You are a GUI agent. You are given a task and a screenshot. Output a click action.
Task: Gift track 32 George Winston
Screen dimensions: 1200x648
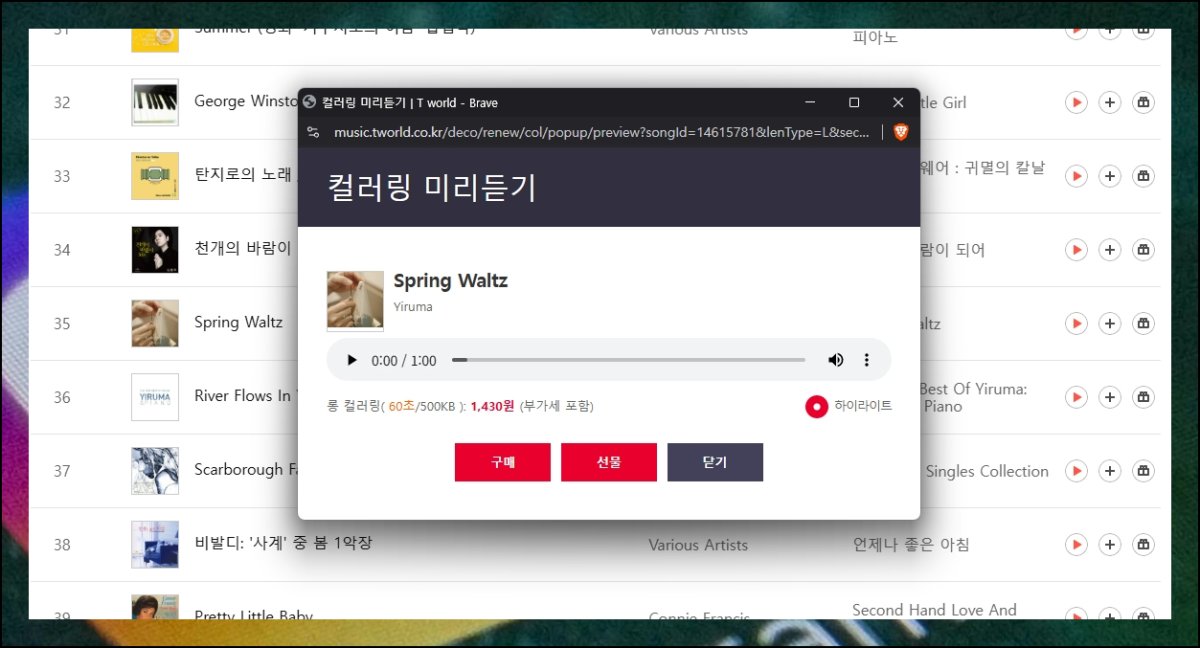(x=1143, y=102)
